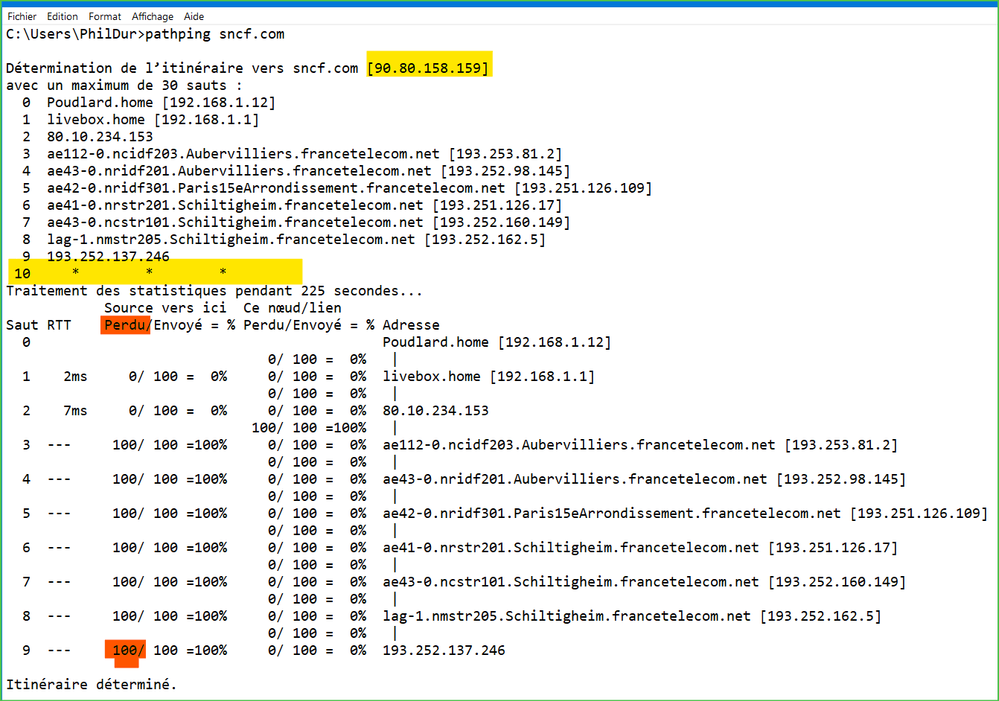The image size is (999, 701).
Task: Click 'ae42-0.nridf301' address in statistics table
Action: [685, 515]
